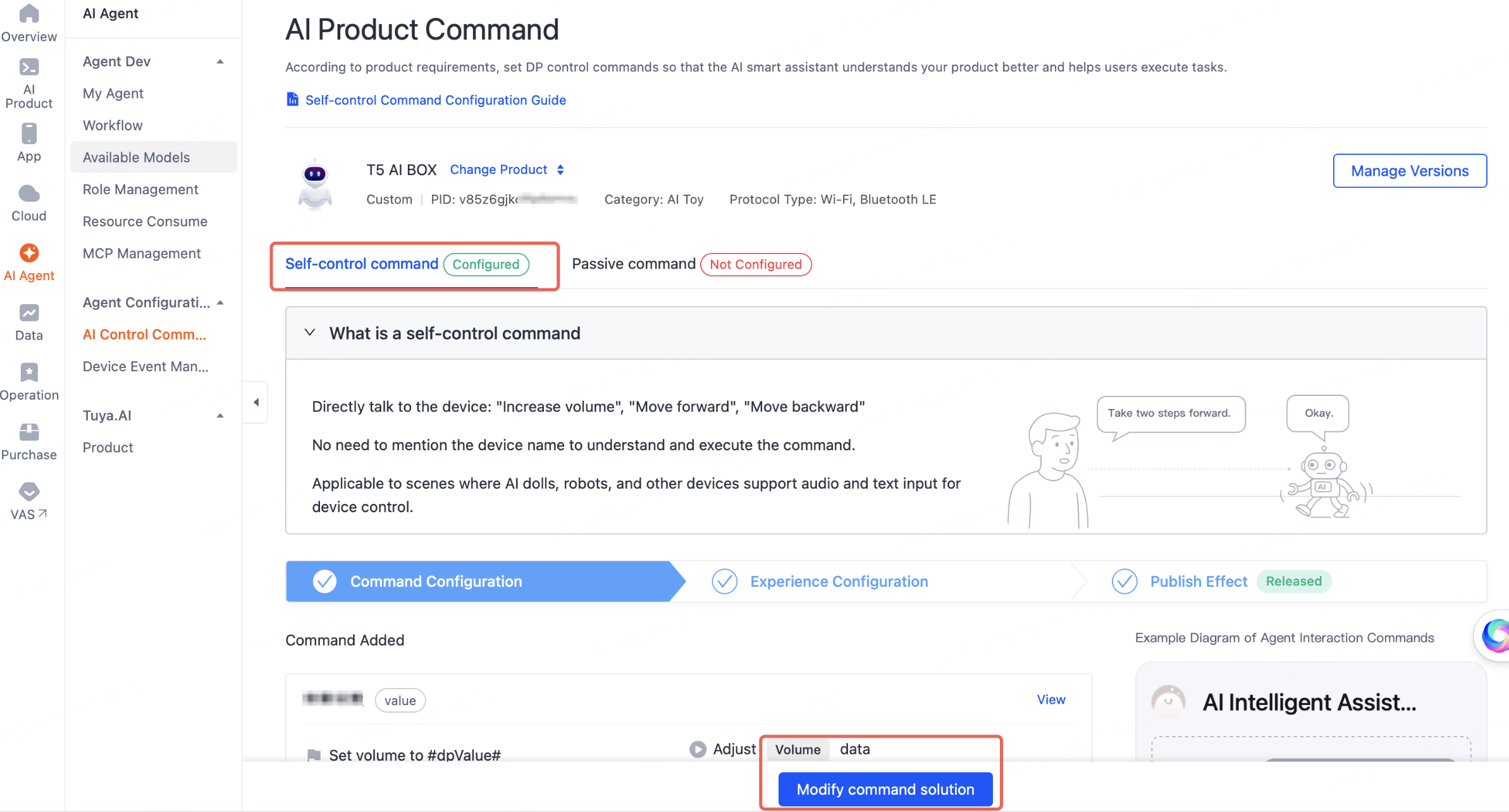Open the Purchase box icon in sidebar

(29, 432)
